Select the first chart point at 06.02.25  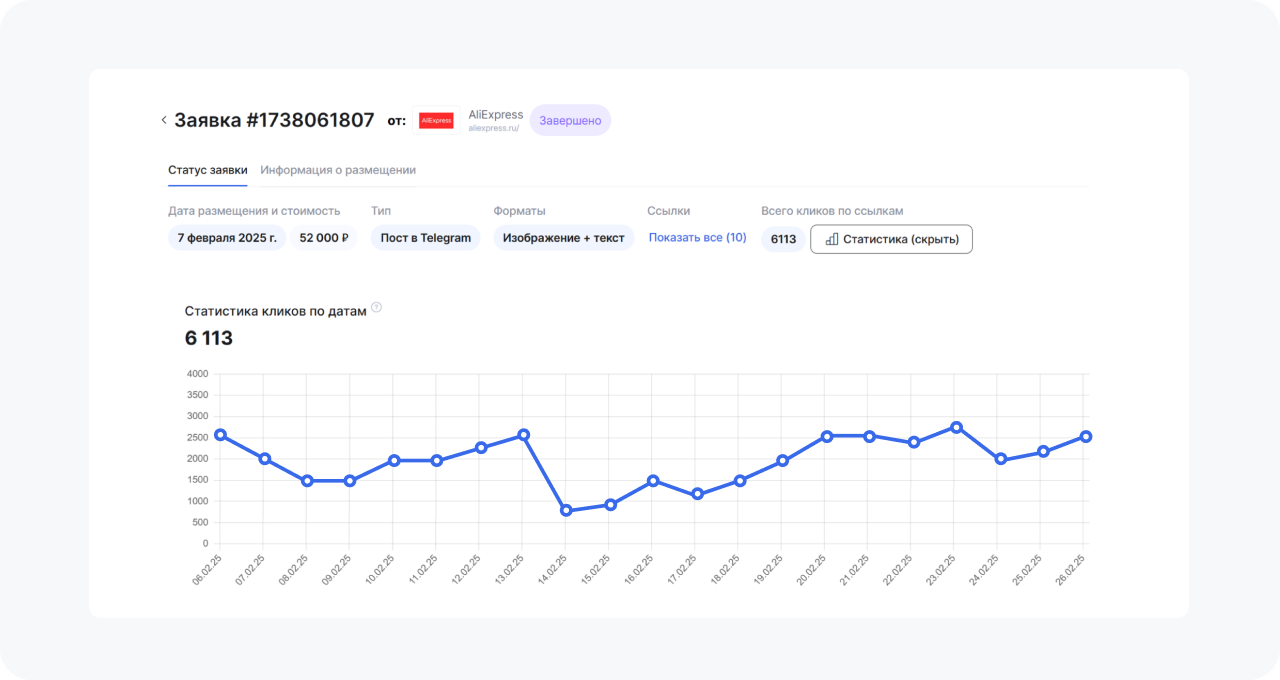(x=220, y=435)
